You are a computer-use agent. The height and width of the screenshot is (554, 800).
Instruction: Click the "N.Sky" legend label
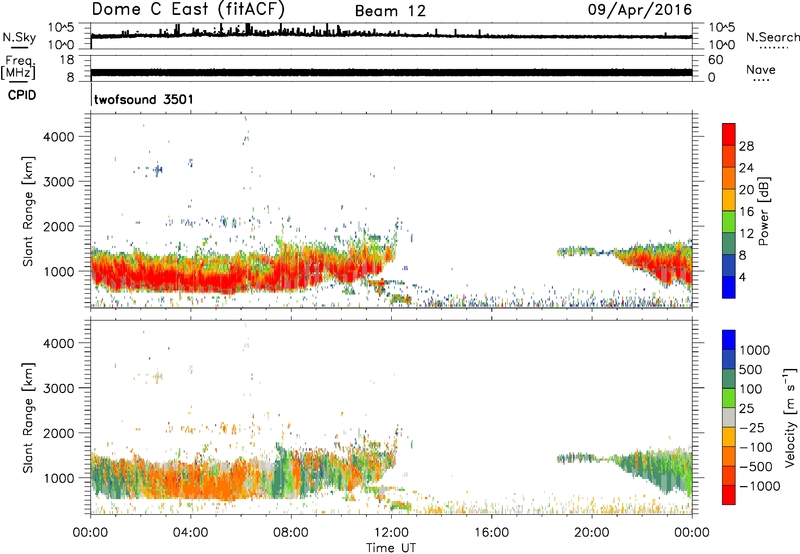[19, 38]
